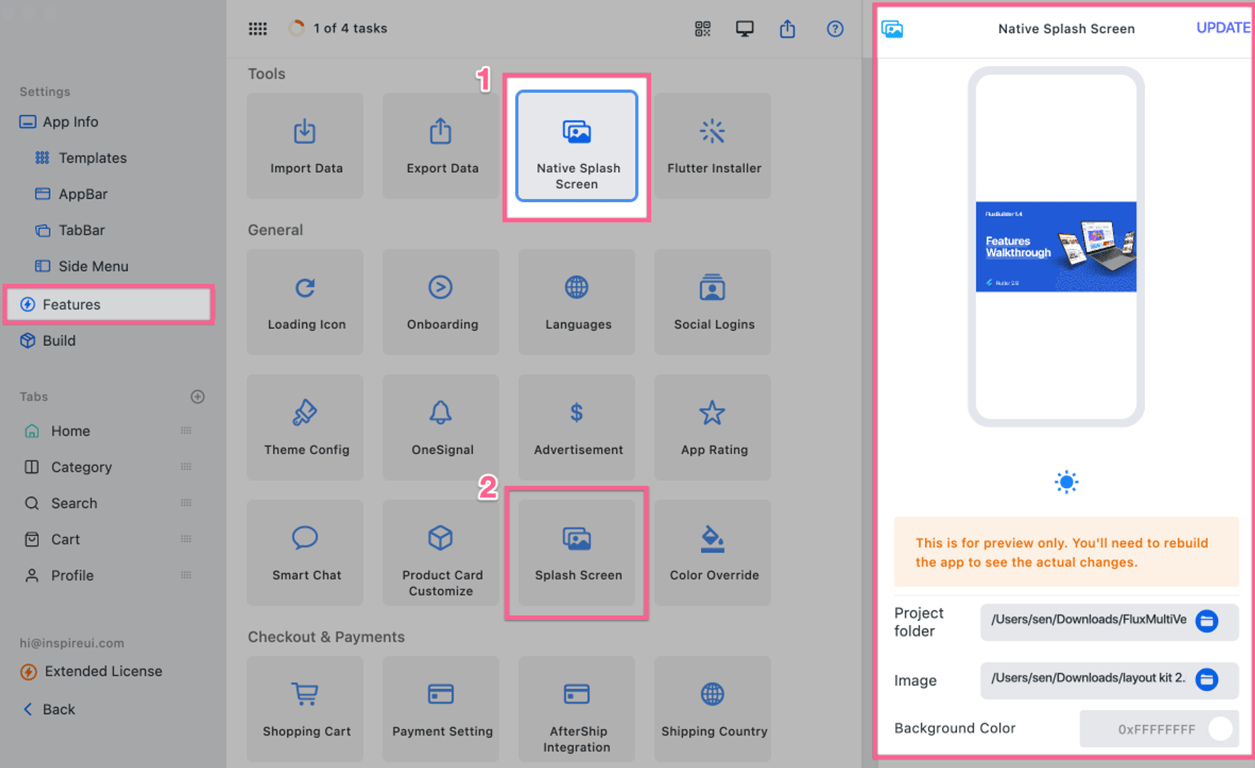Open the Languages feature

(577, 302)
